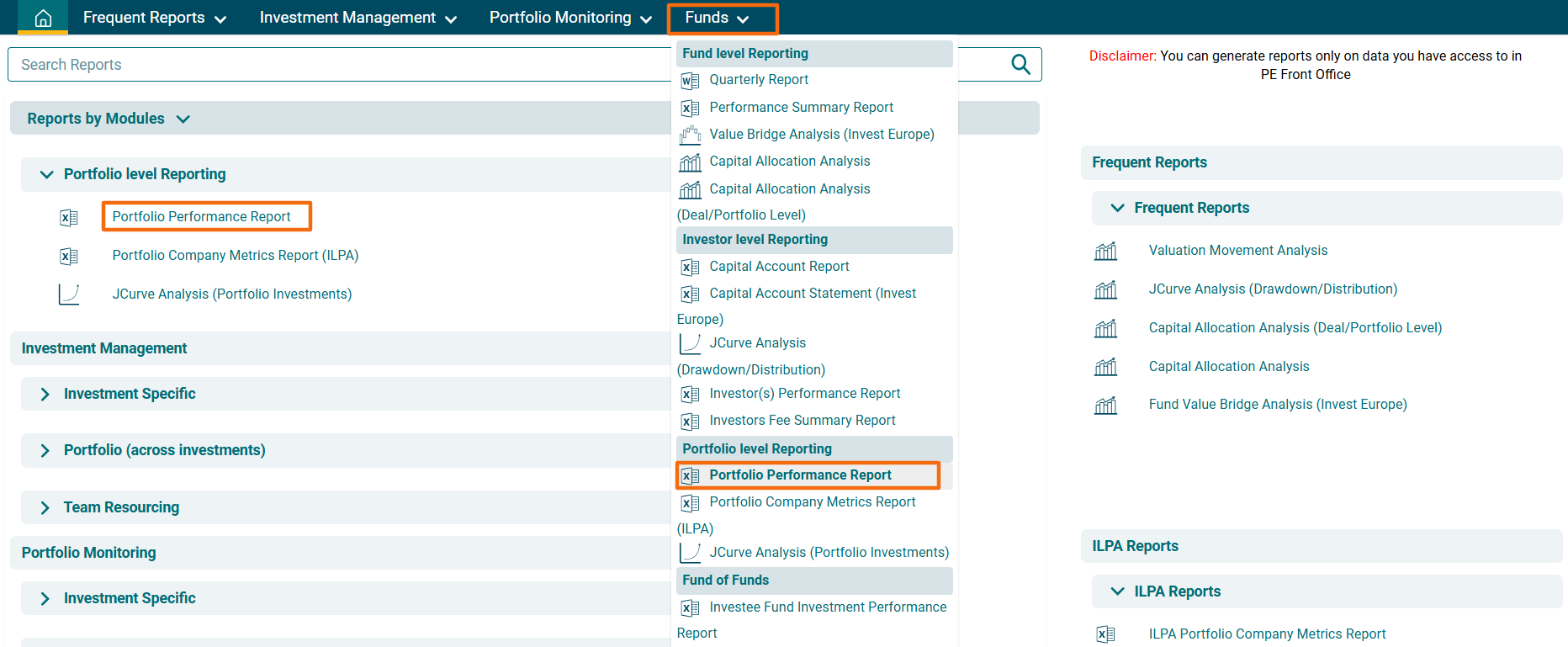This screenshot has width=1568, height=647.
Task: Expand the Team Resourcing section
Action: (45, 507)
